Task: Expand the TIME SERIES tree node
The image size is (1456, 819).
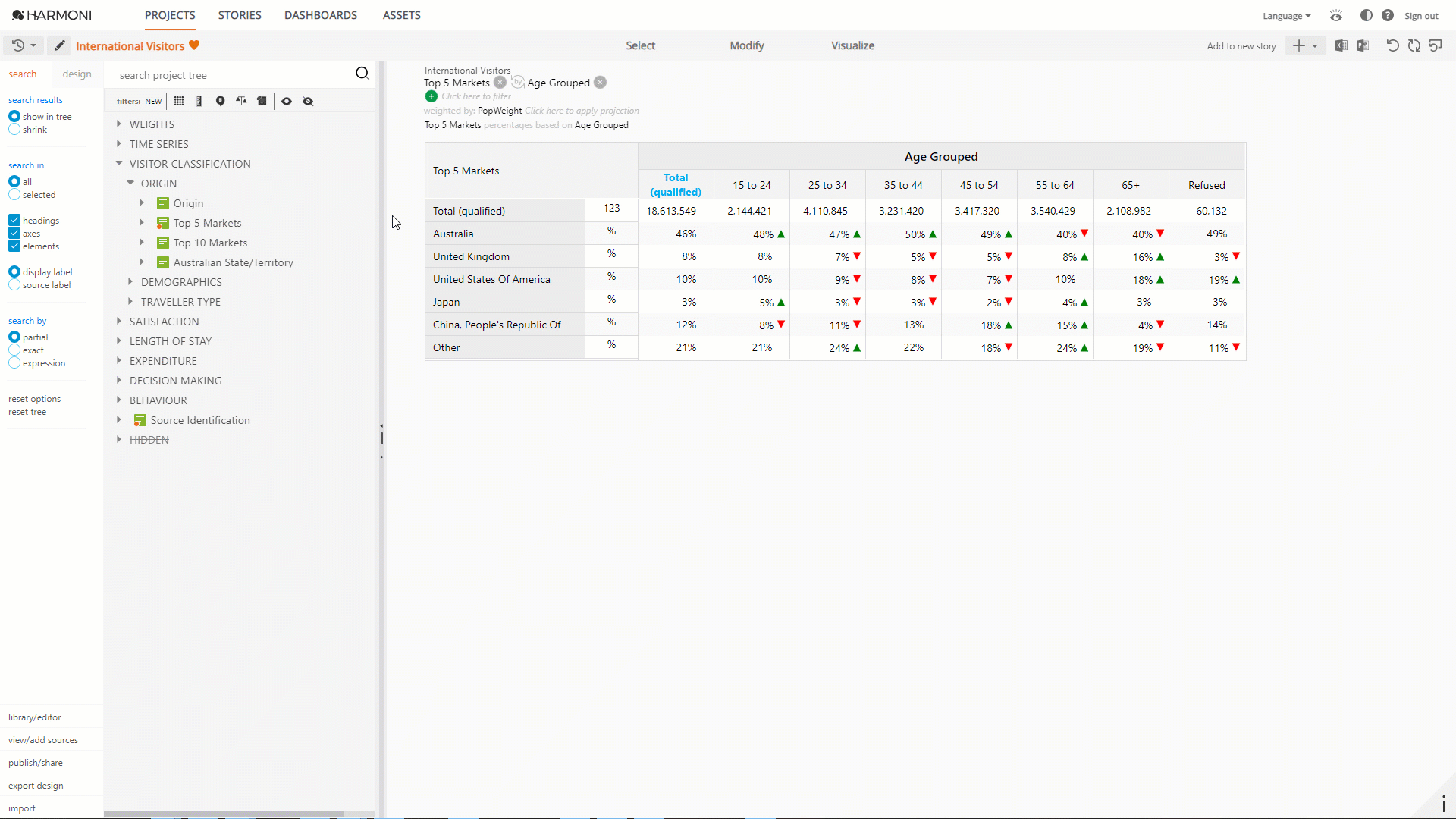Action: point(119,143)
